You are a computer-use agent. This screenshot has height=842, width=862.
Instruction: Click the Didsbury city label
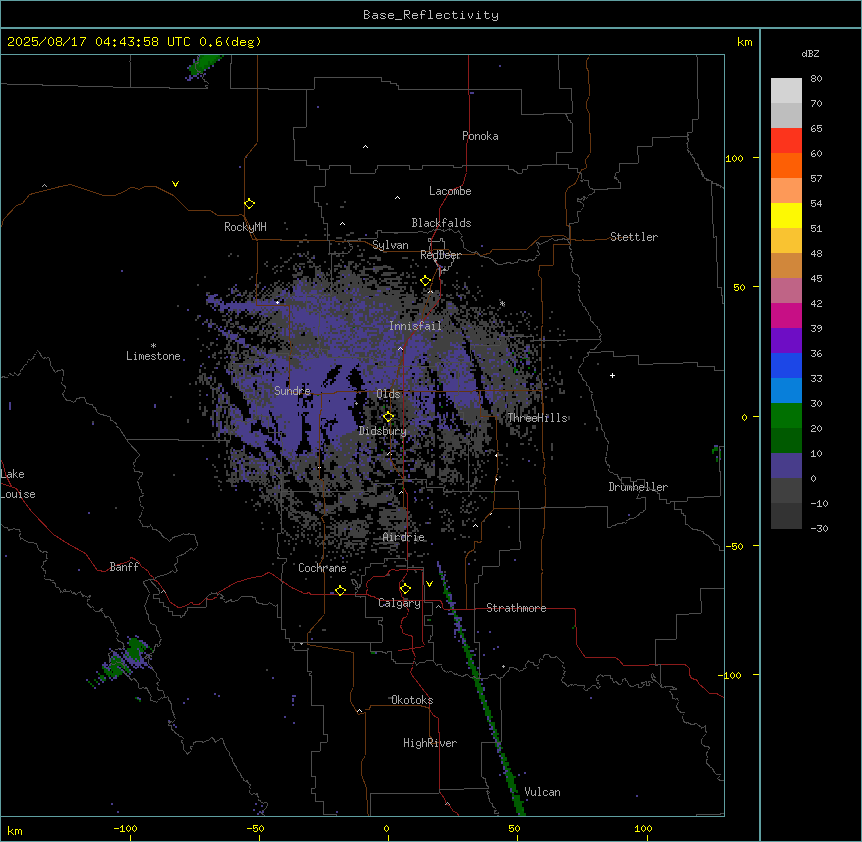coord(383,431)
